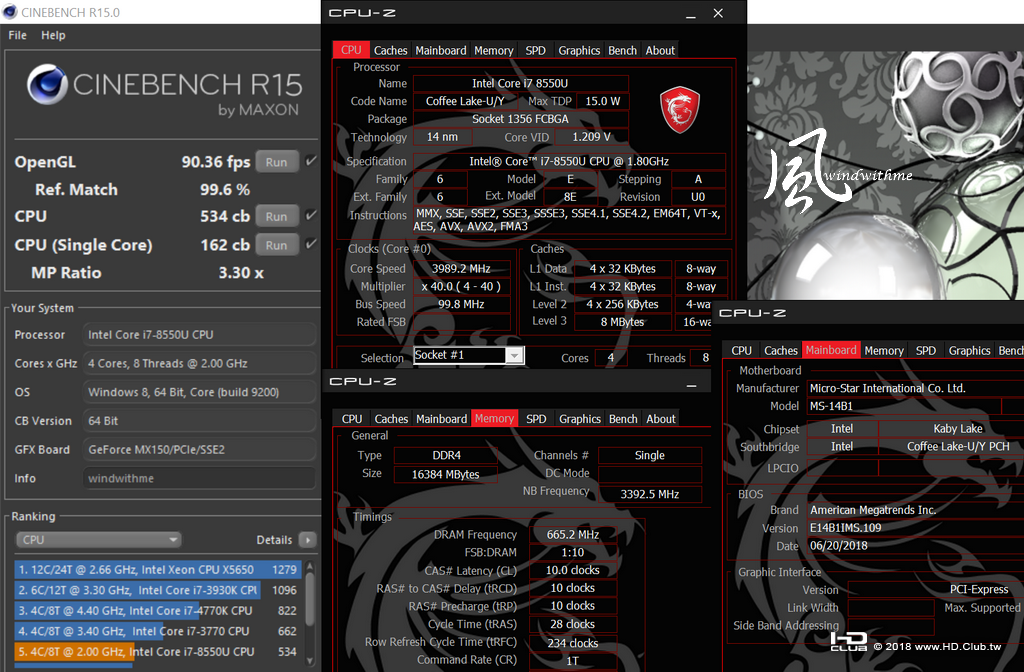Run the CPU Single Core benchmark
The height and width of the screenshot is (672, 1024).
[276, 245]
